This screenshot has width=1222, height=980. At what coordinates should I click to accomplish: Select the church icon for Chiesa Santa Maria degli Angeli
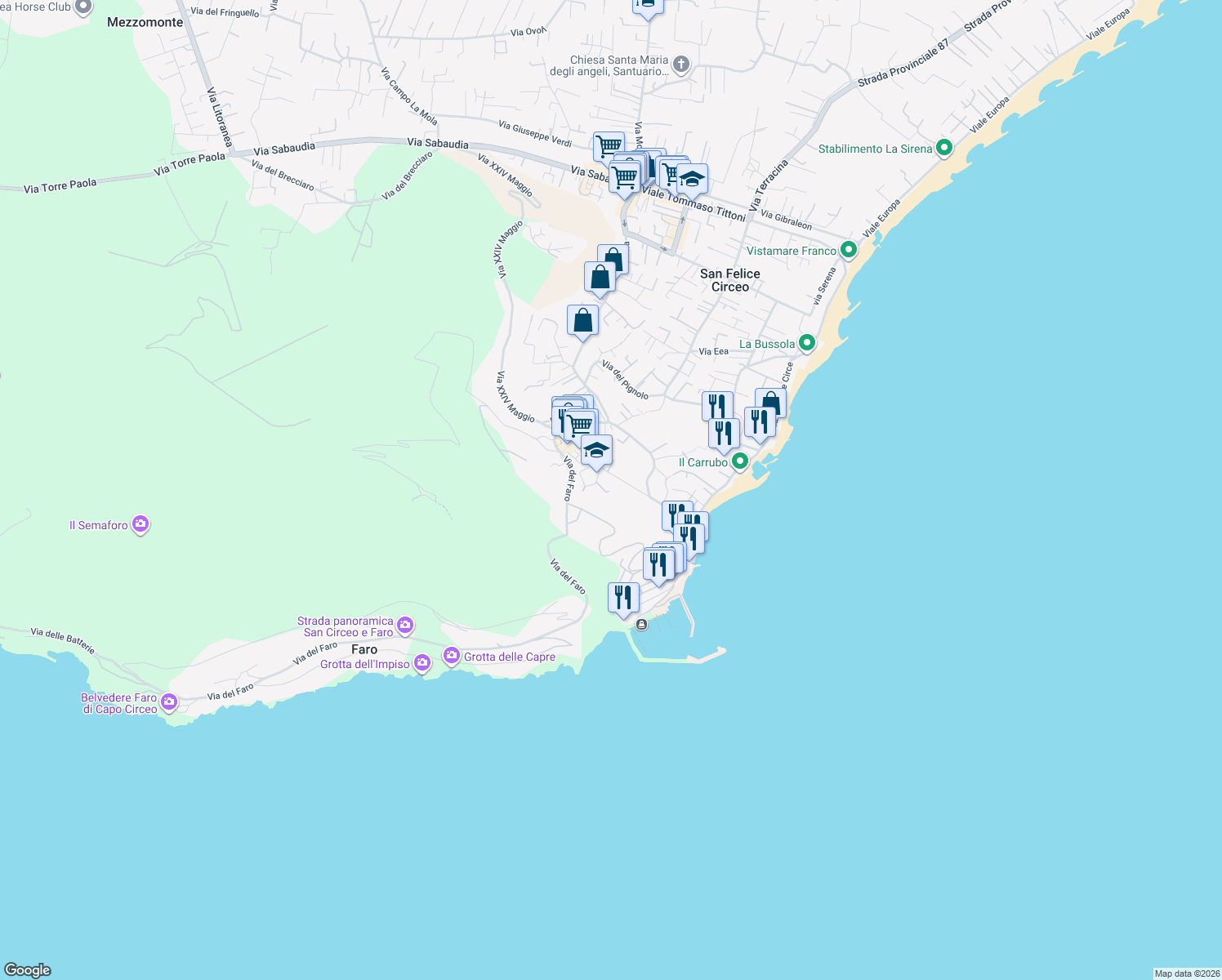(x=680, y=64)
